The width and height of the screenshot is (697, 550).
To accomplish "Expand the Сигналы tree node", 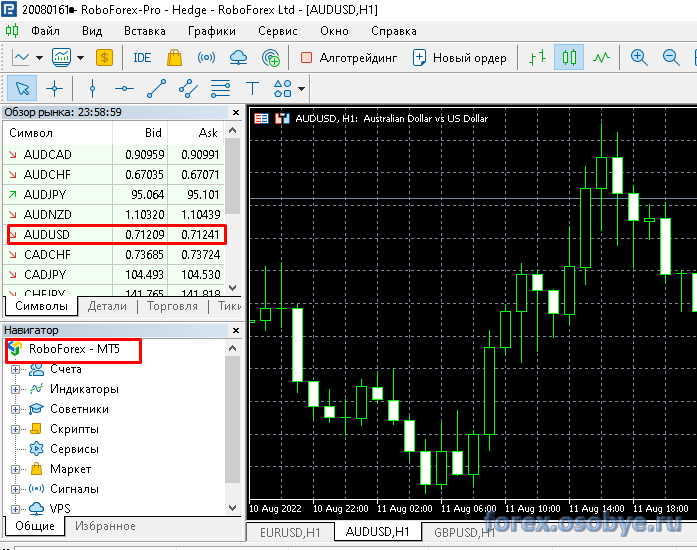I will (15, 490).
